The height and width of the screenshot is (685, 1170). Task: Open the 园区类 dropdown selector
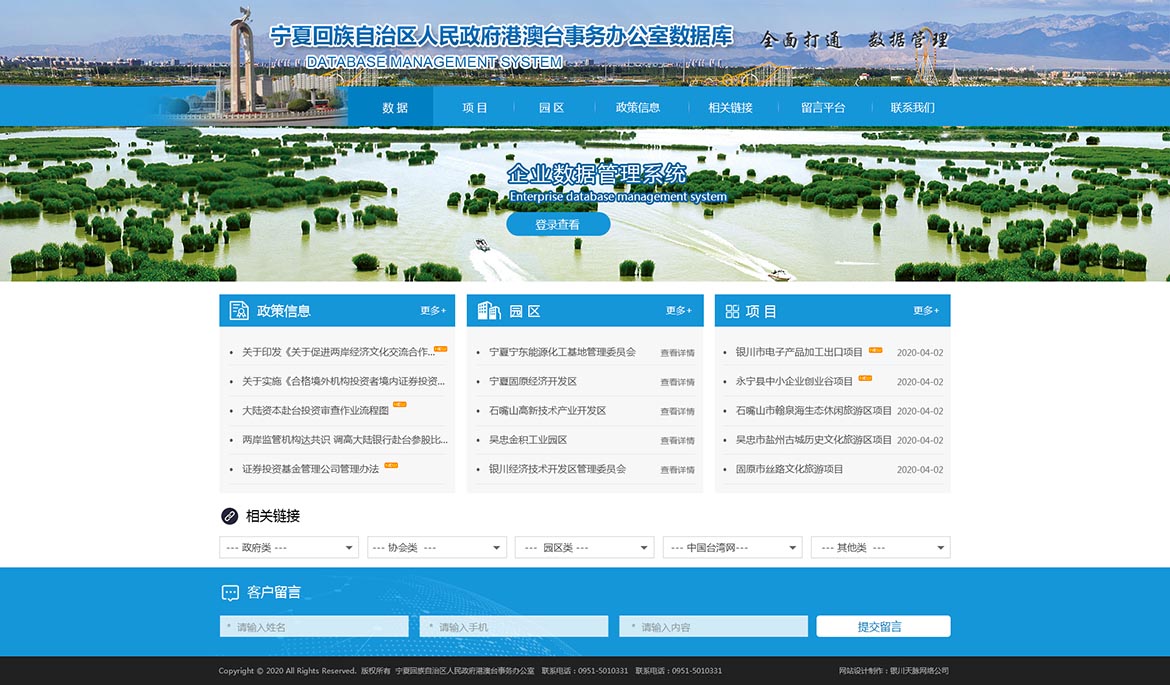point(584,548)
